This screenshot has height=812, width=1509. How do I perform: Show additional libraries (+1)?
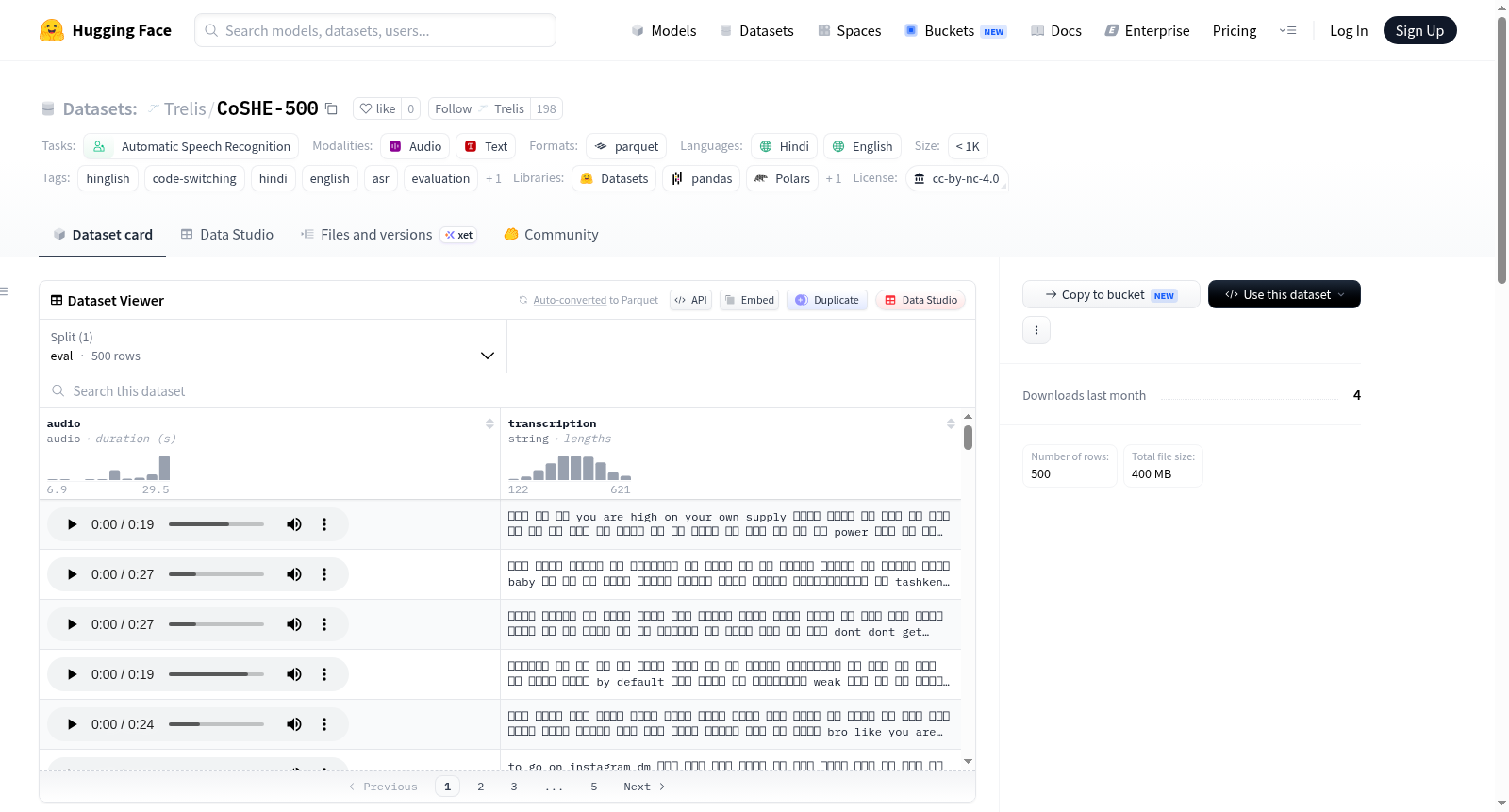tap(834, 179)
